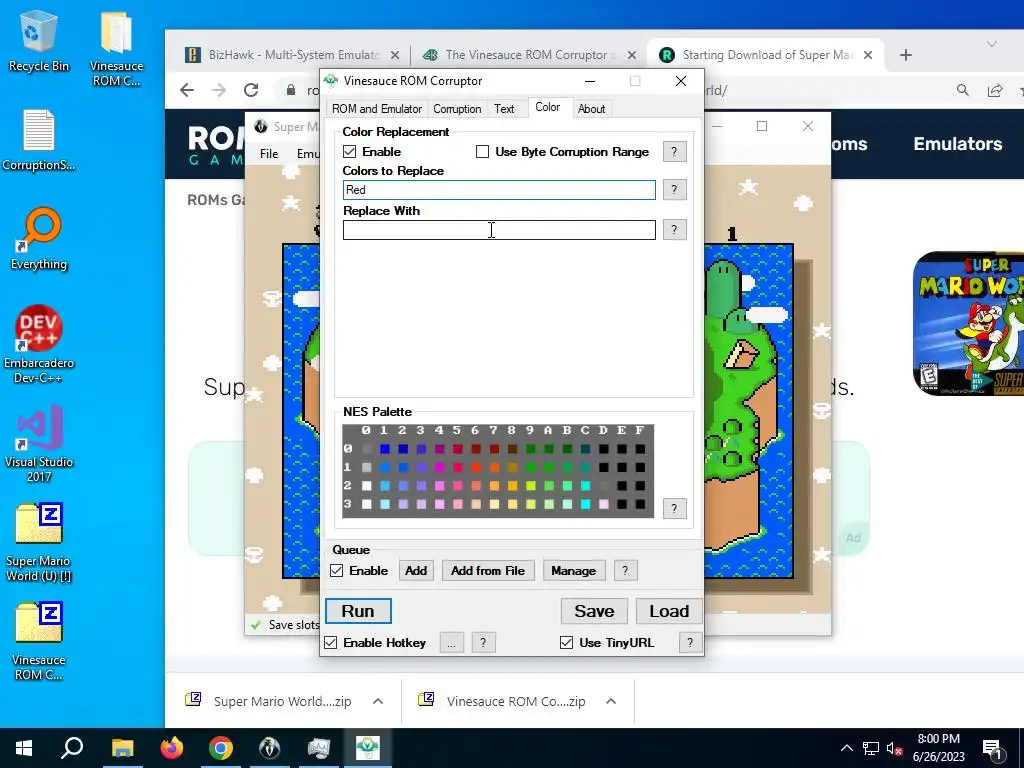Toggle Enable Hotkey checkbox
Viewport: 1024px width, 768px height.
330,643
